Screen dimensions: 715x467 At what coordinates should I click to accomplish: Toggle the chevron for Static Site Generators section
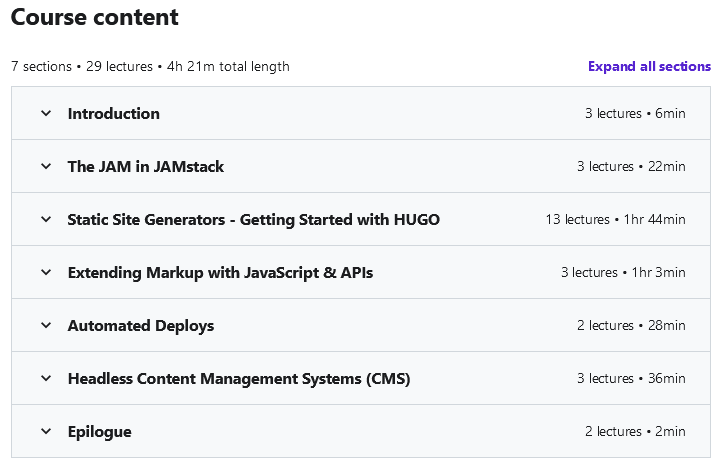point(46,219)
